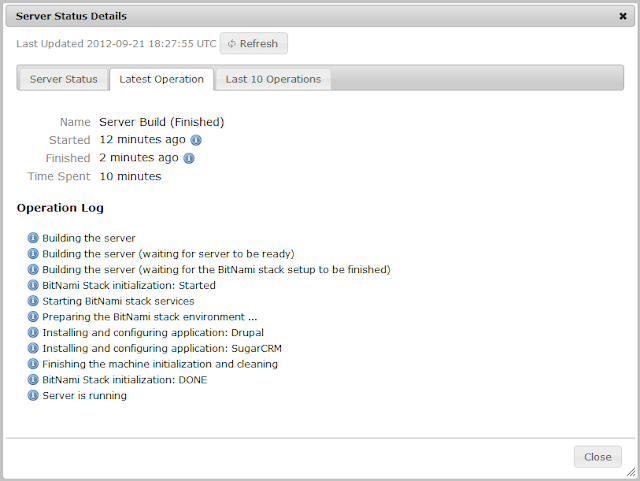This screenshot has width=640, height=481.
Task: Click info icon for first 'Building the server' entry
Action: pos(33,238)
